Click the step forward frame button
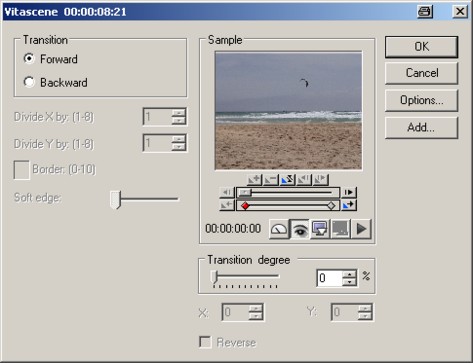This screenshot has width=473, height=363. [349, 192]
